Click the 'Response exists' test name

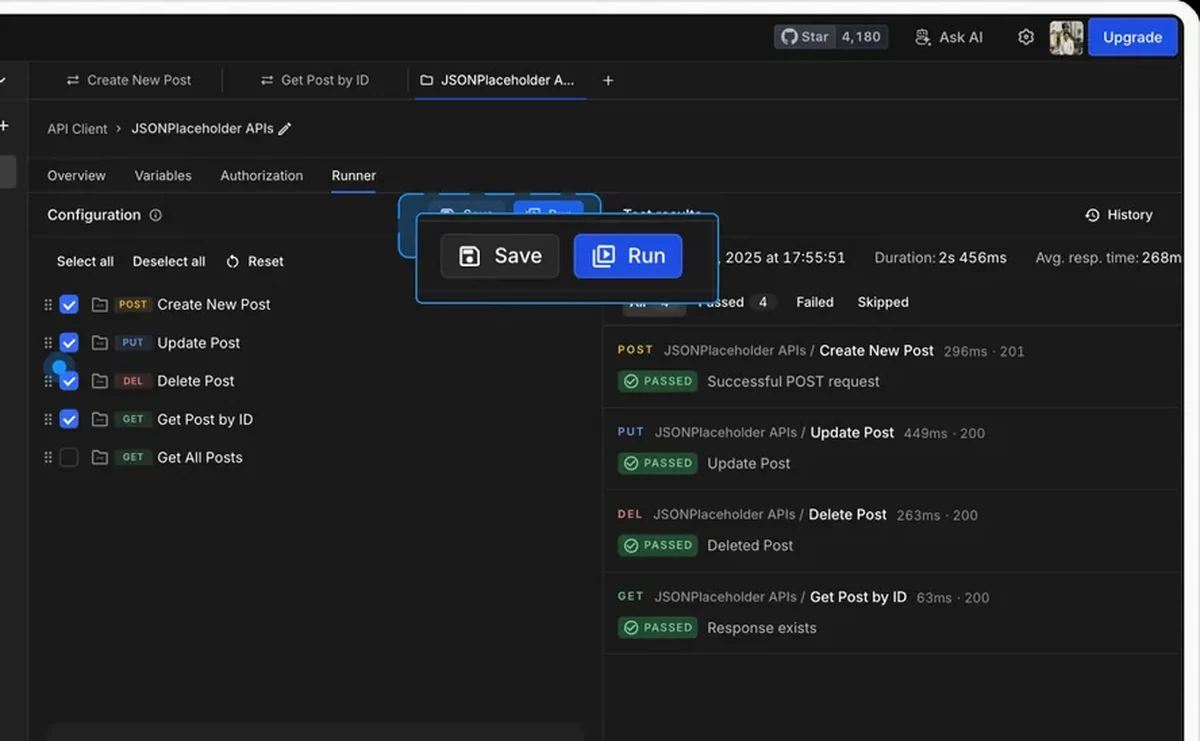[761, 628]
